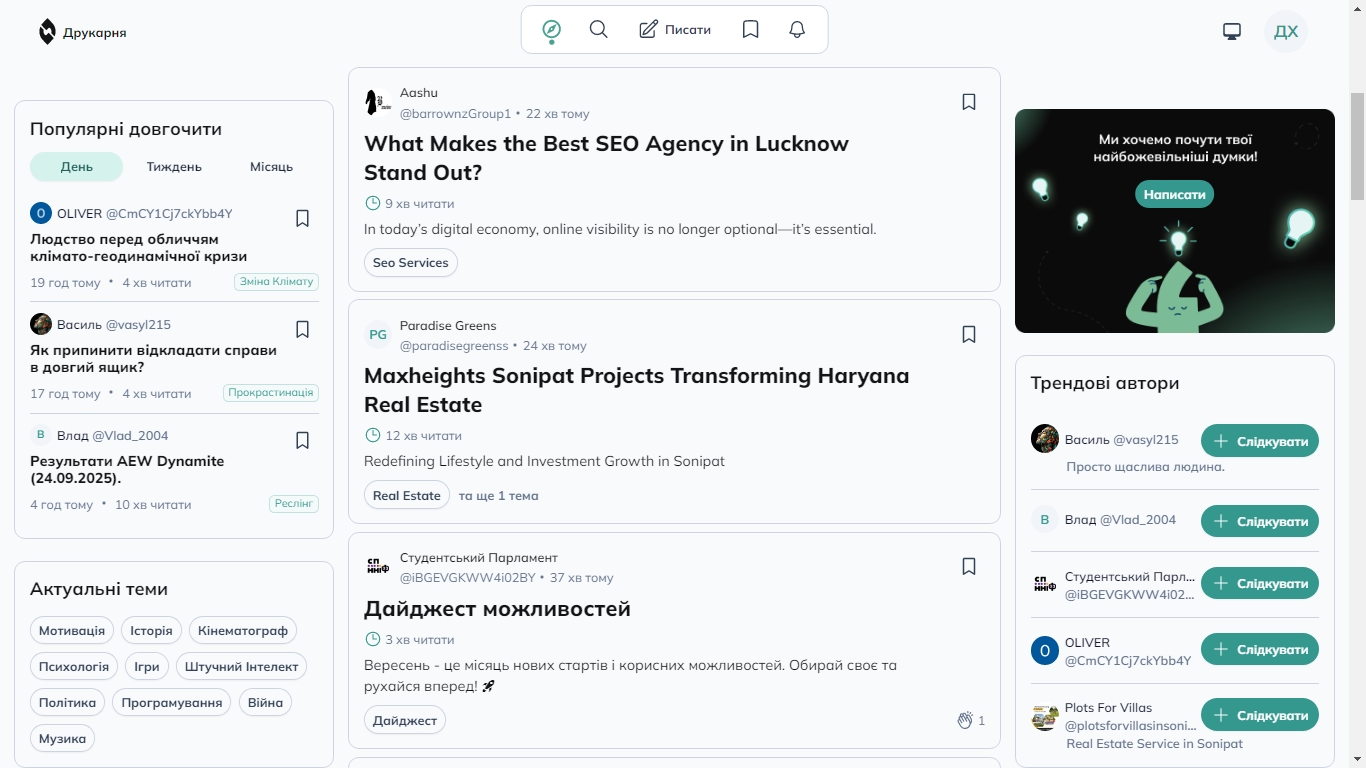
Task: Select the Політика topic
Action: 68,703
